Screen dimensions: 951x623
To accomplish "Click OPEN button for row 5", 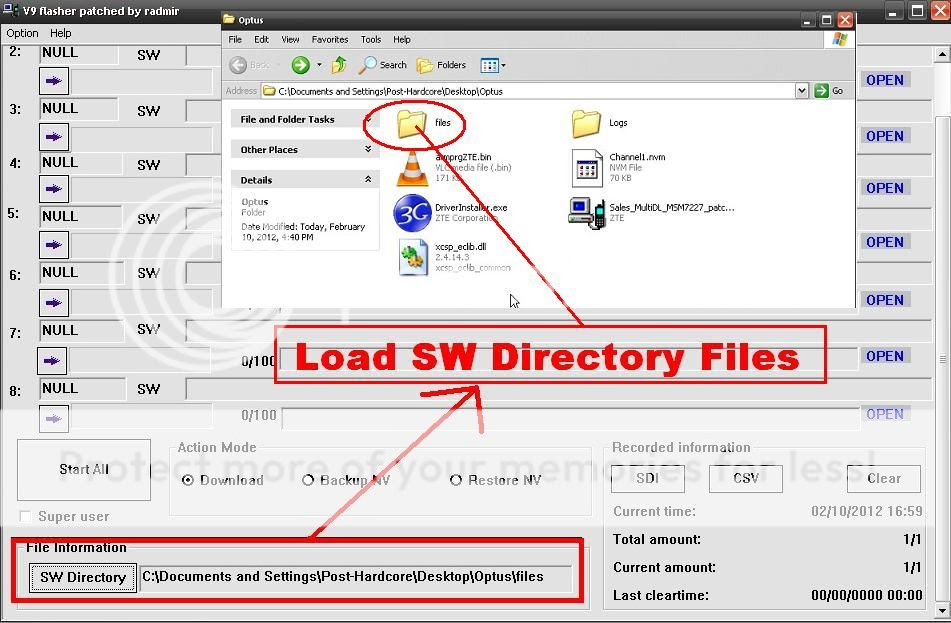I will coord(885,242).
